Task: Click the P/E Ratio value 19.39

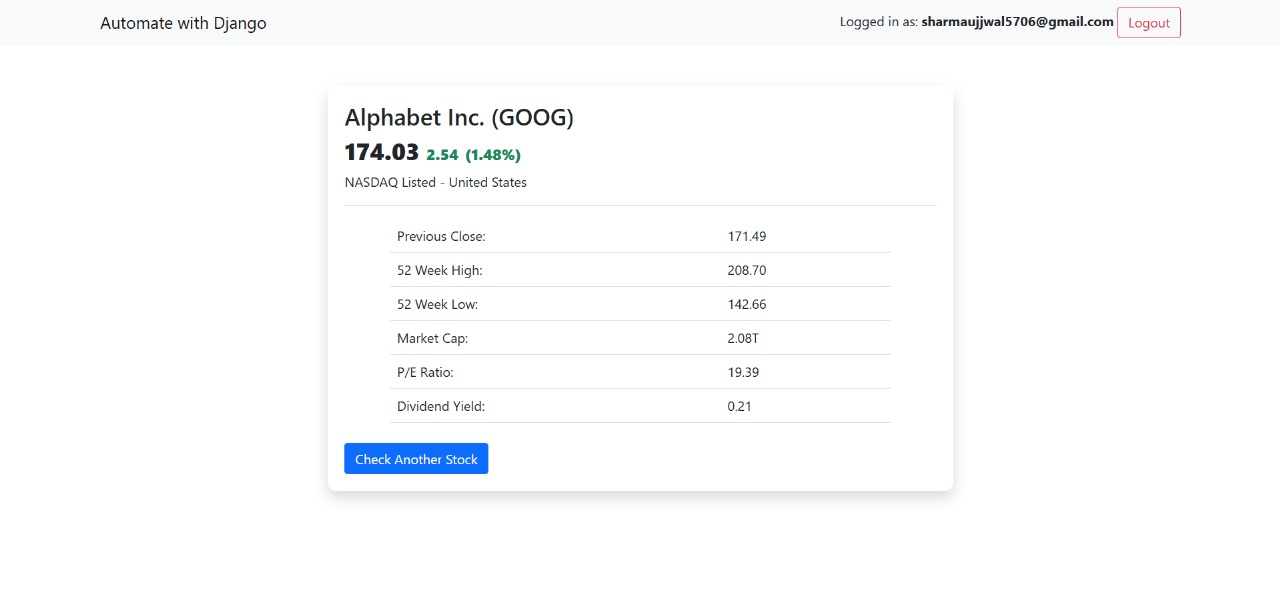Action: pos(743,373)
